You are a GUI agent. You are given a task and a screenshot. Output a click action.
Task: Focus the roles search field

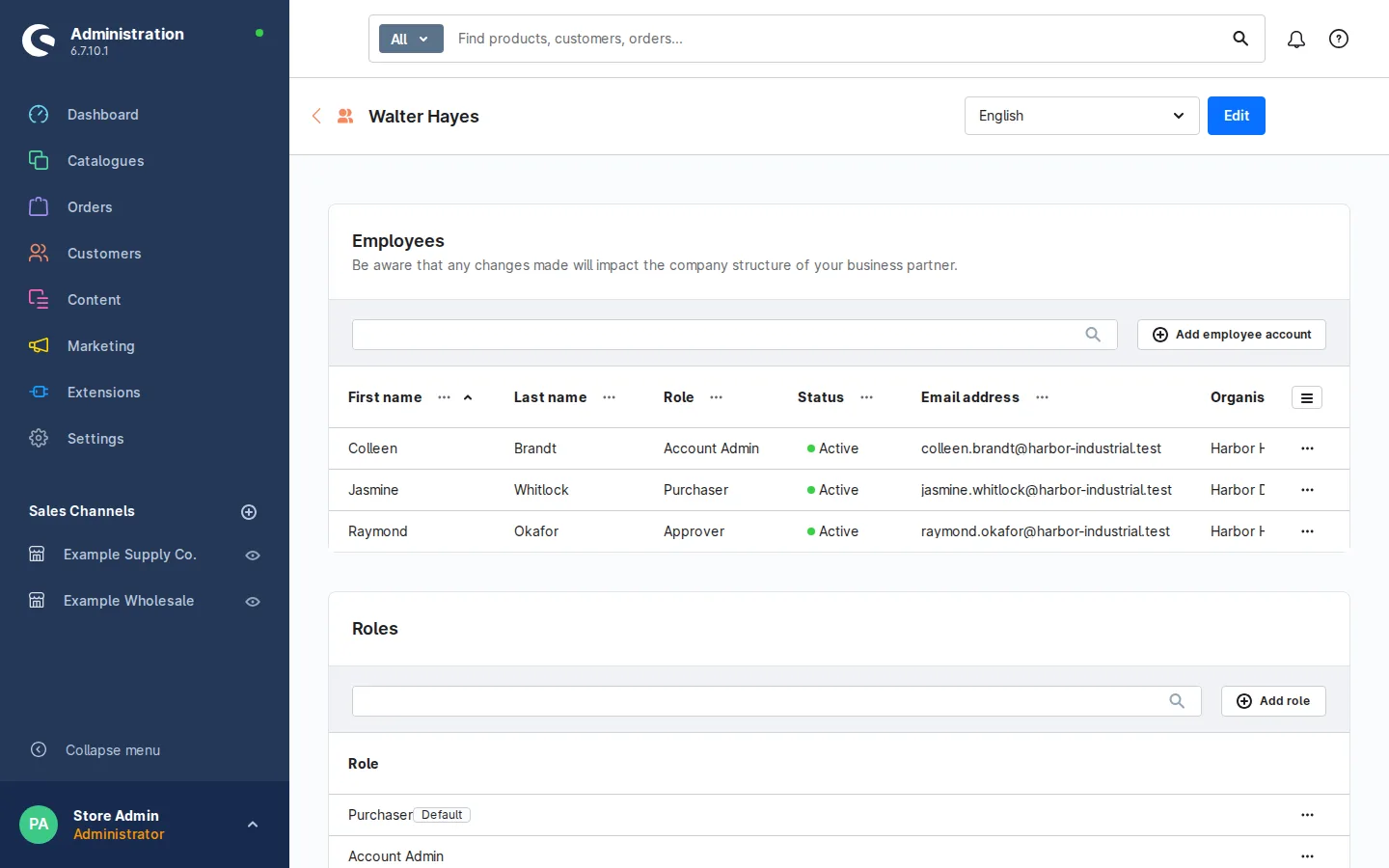[x=776, y=701]
